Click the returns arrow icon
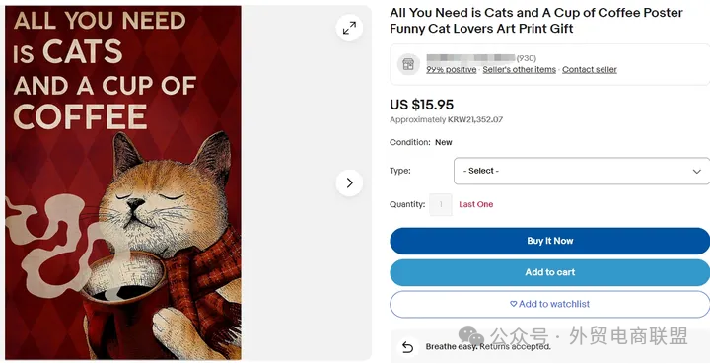This screenshot has height=364, width=710. pyautogui.click(x=407, y=347)
